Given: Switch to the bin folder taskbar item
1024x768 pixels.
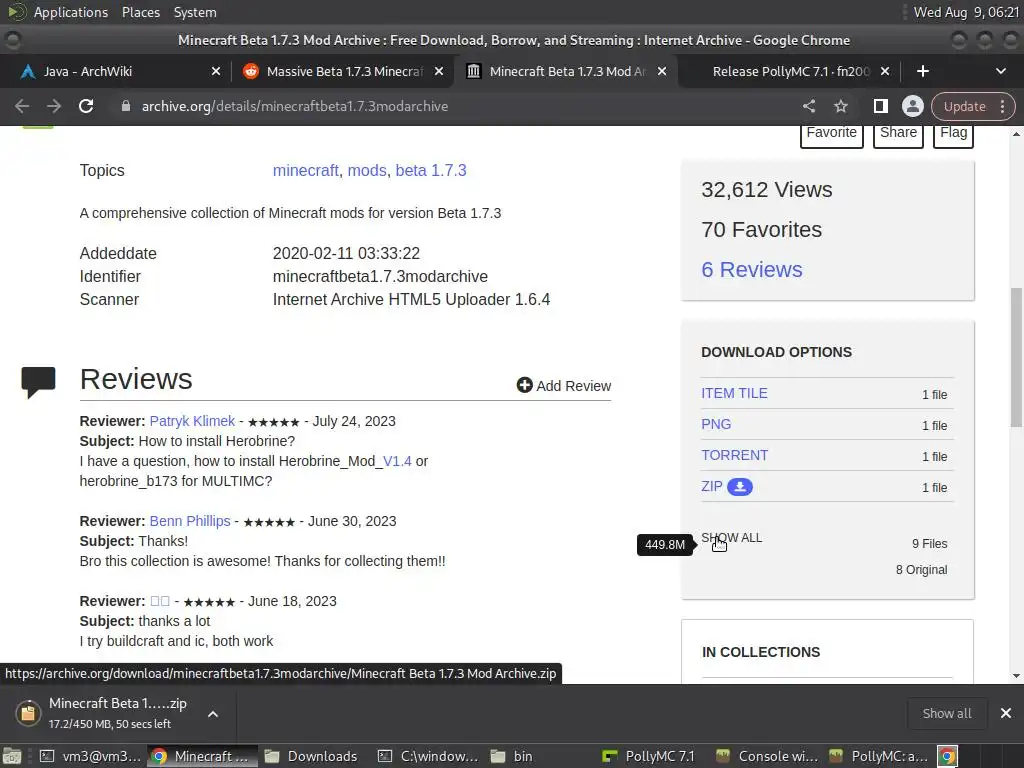Looking at the screenshot, I should (x=512, y=756).
